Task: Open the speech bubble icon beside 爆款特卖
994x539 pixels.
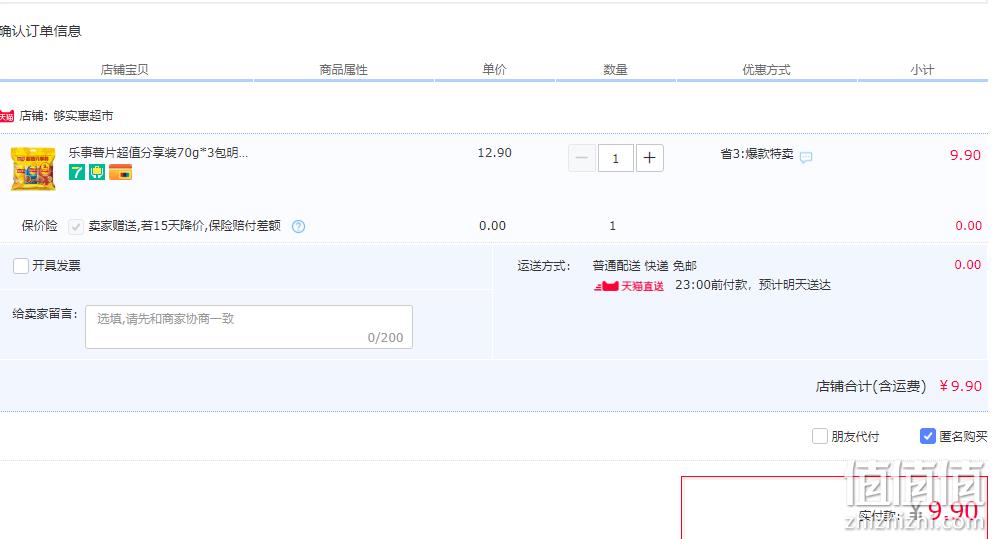Action: click(x=806, y=157)
